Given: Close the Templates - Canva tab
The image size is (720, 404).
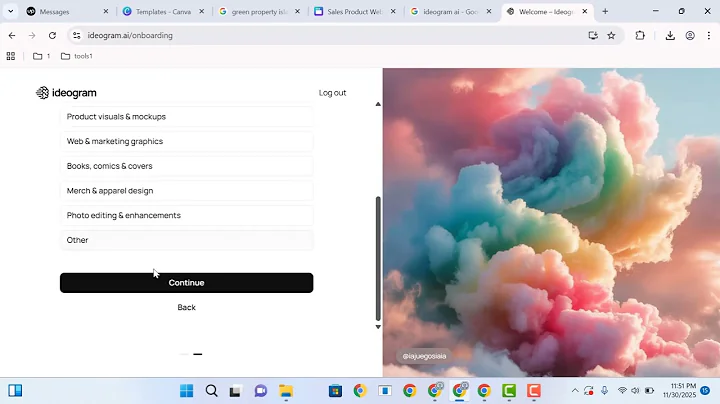Looking at the screenshot, I should [202, 11].
